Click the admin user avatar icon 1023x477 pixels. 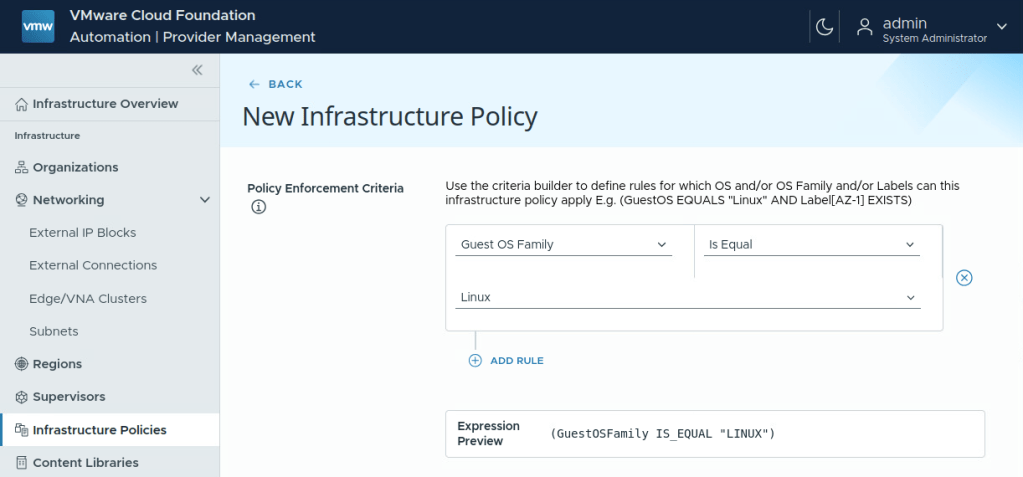tap(864, 27)
